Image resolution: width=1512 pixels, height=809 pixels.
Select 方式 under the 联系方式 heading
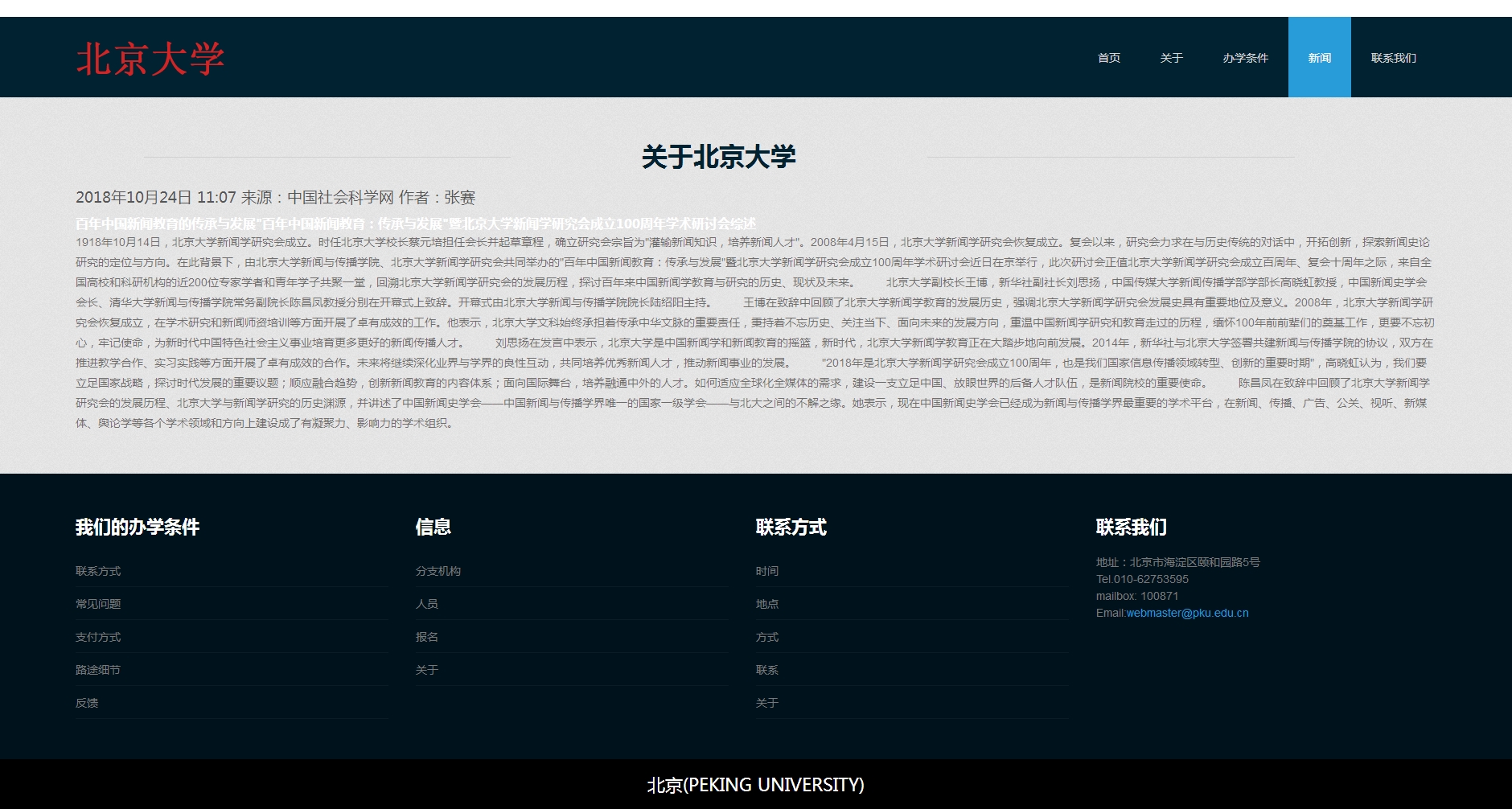click(767, 637)
